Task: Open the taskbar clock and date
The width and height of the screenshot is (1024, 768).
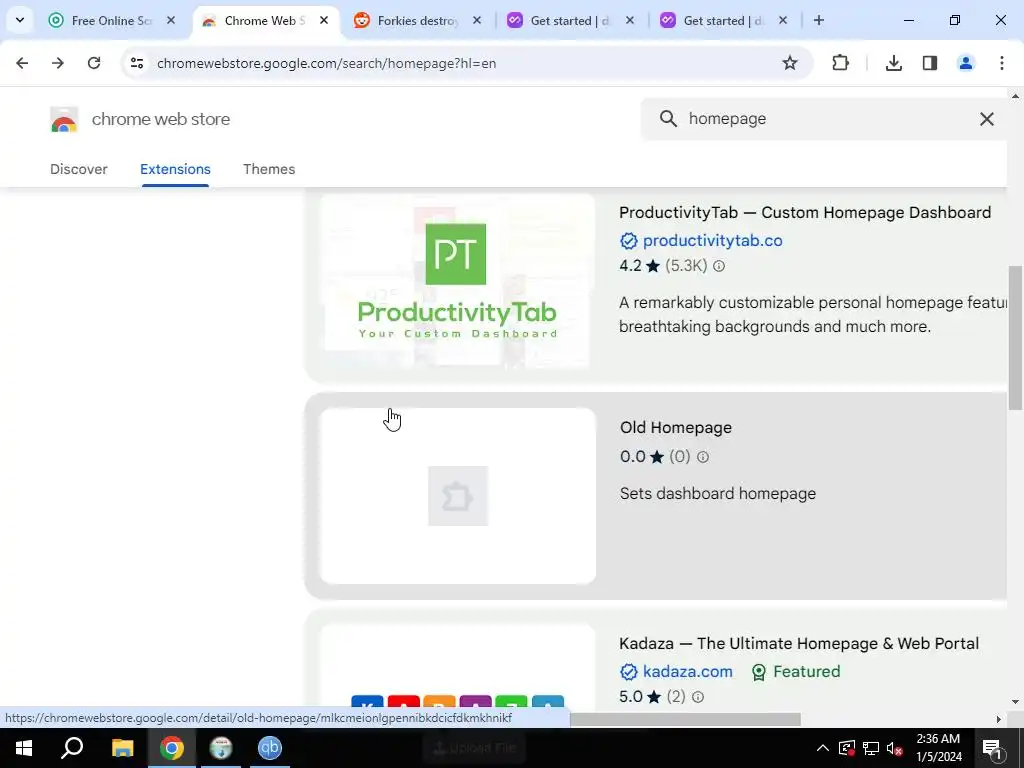Action: 938,748
